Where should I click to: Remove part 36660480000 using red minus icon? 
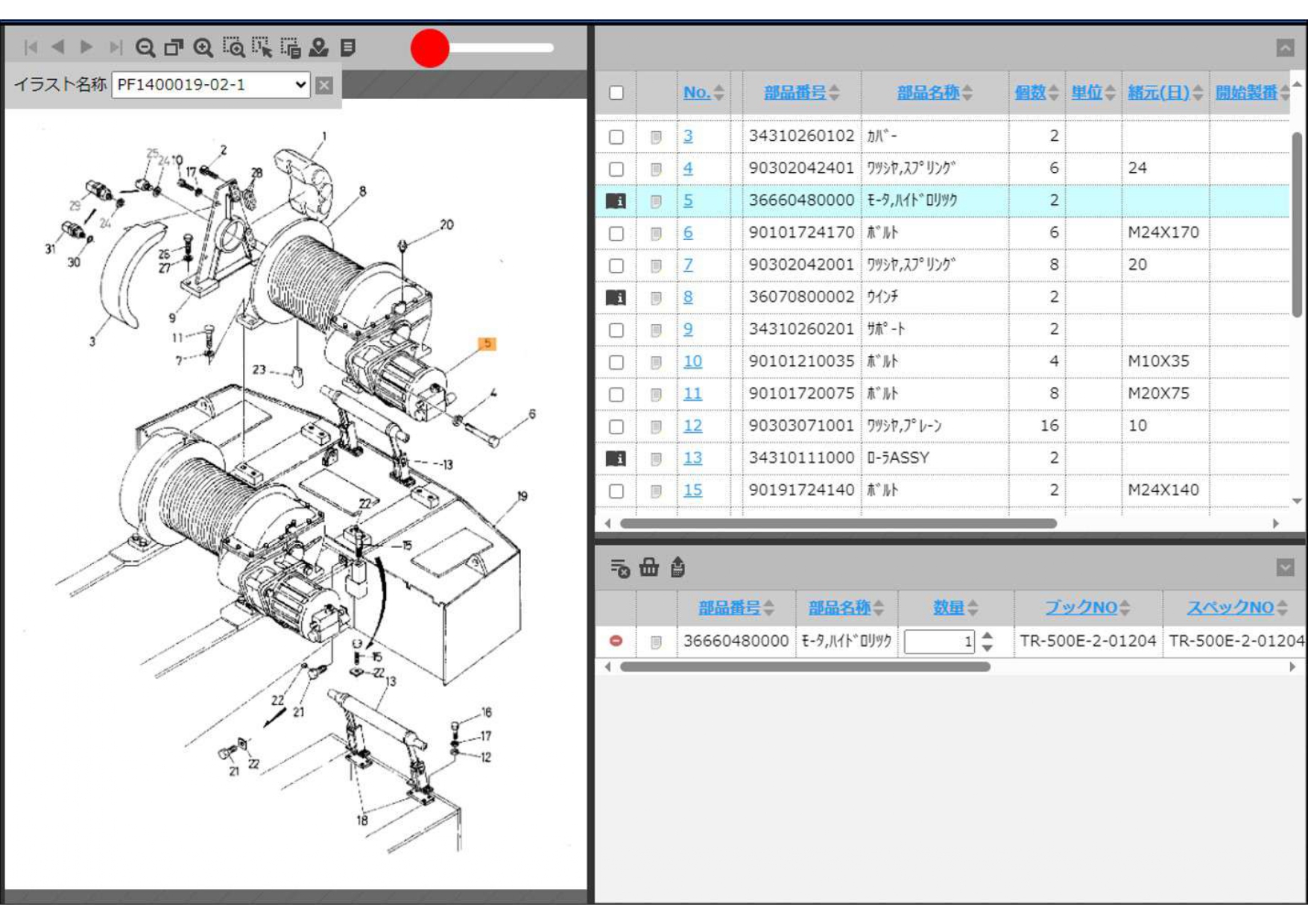coord(616,641)
